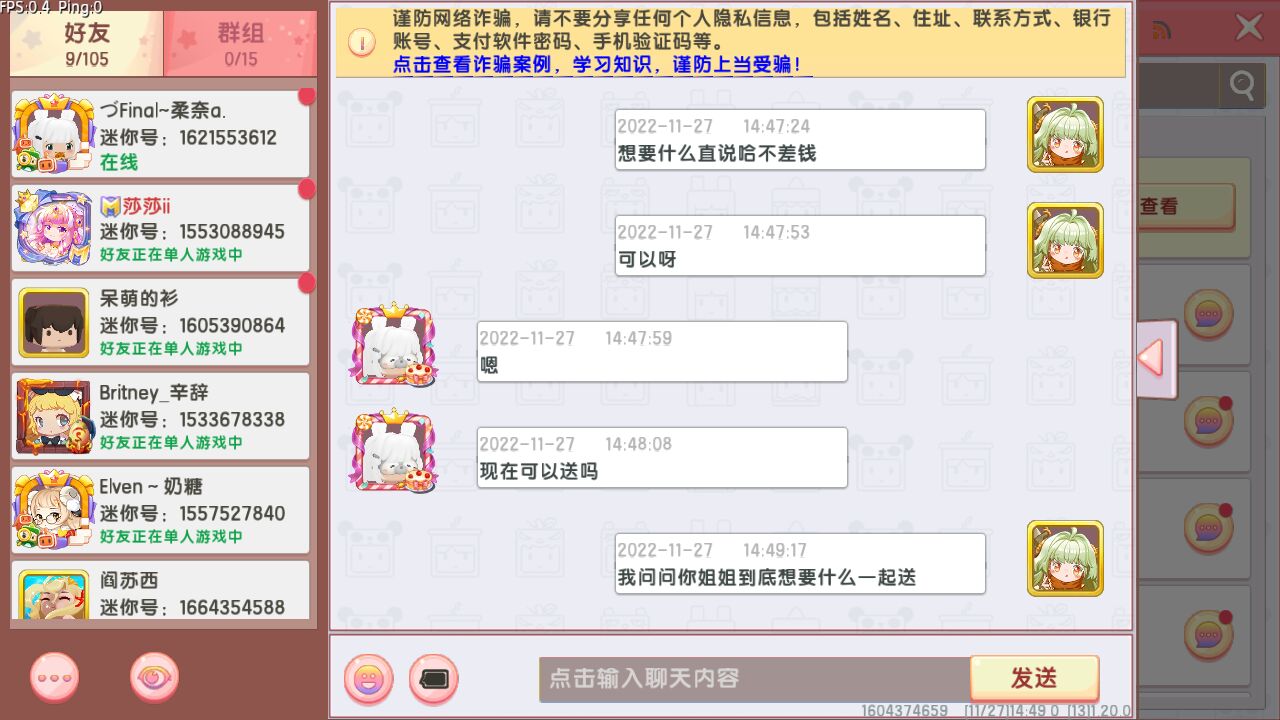Open chat with Britney_辛辞

point(161,416)
